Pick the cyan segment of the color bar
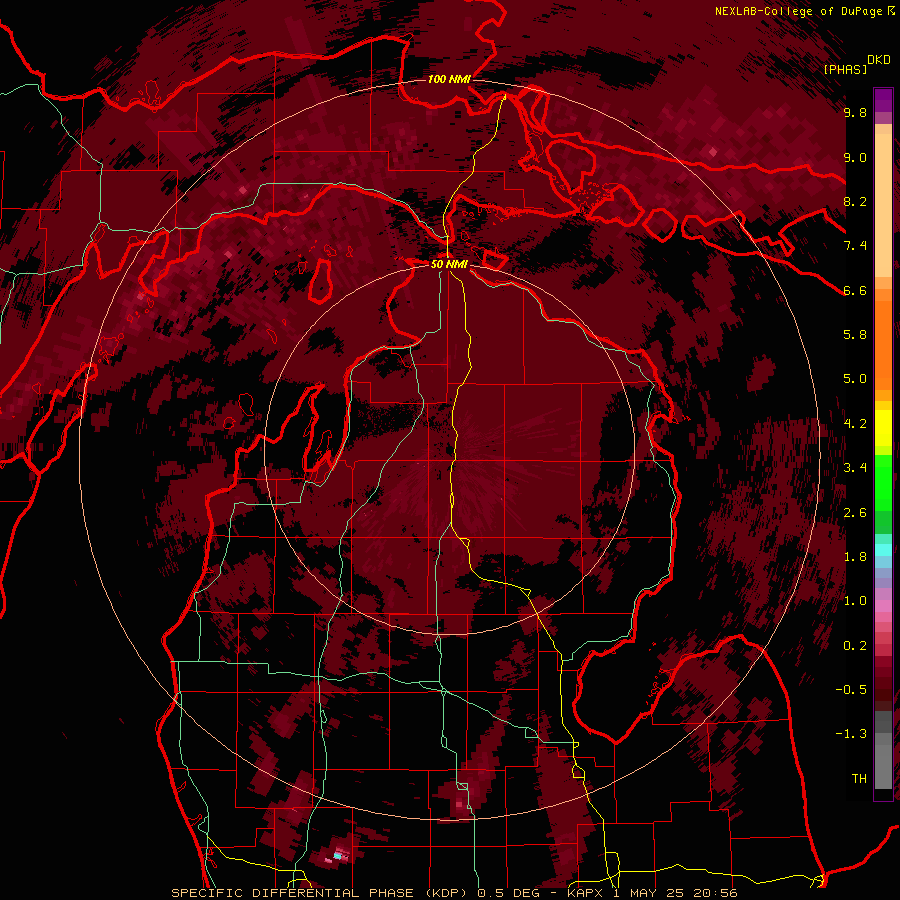 [x=883, y=550]
